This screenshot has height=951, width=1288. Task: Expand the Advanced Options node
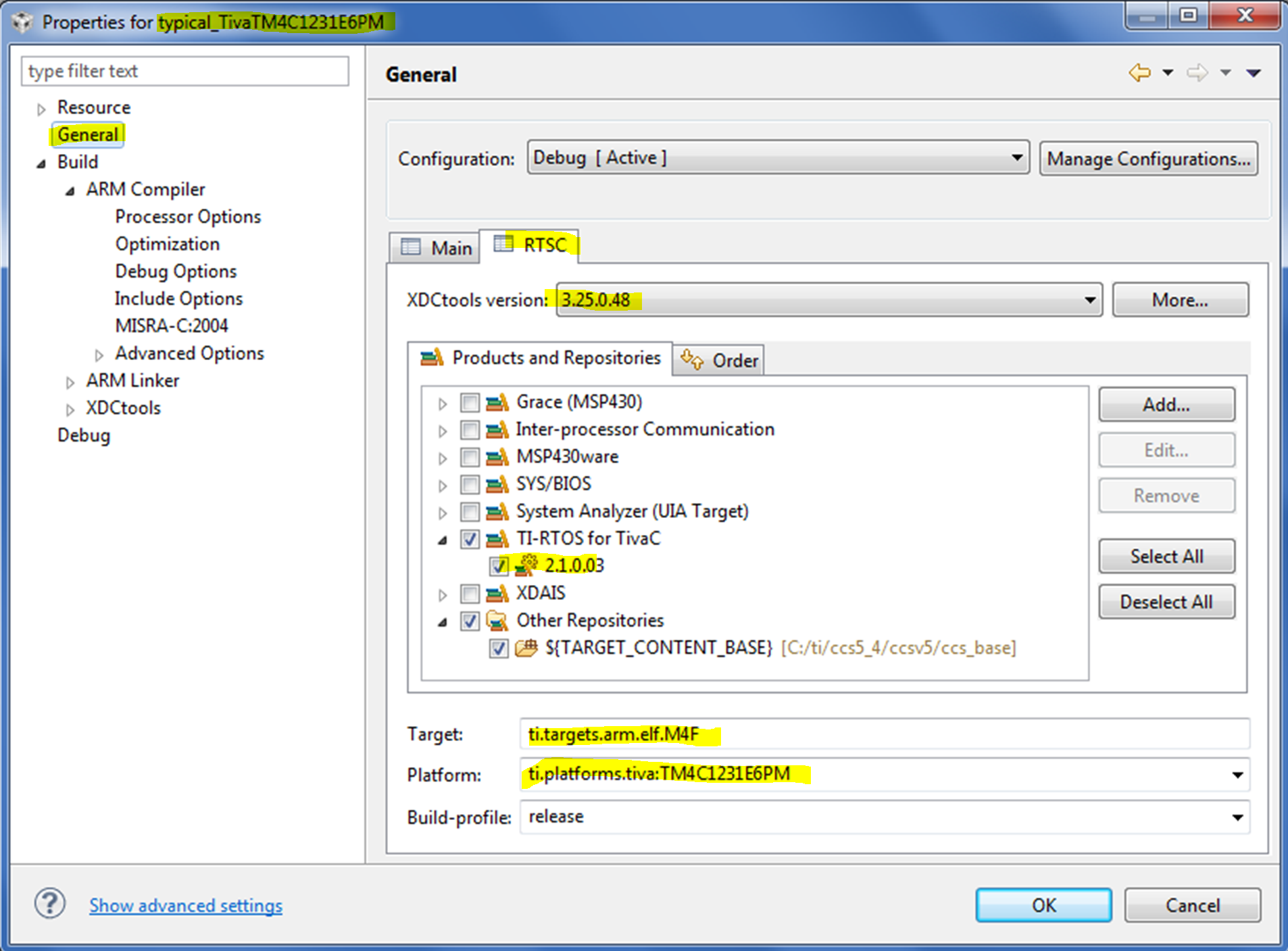99,355
